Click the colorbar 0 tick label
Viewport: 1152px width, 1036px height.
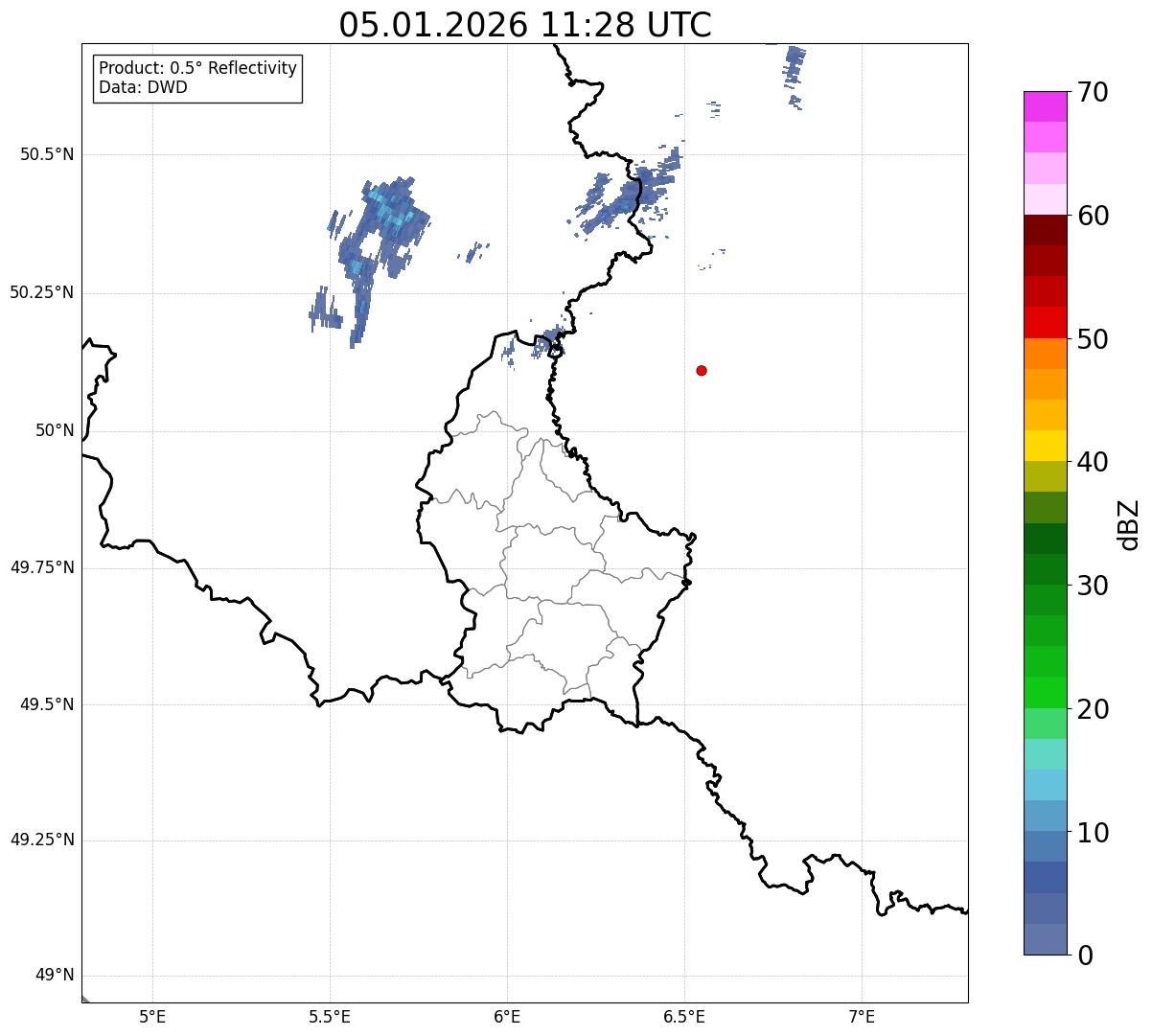point(1085,955)
